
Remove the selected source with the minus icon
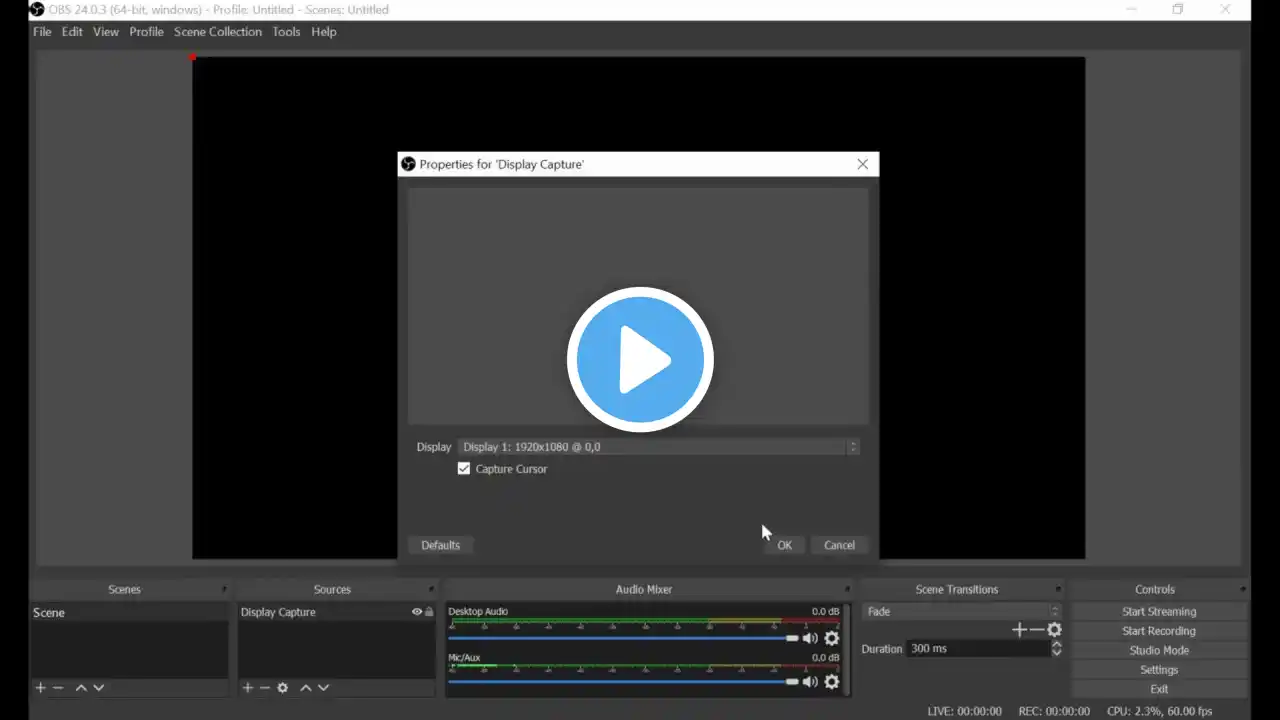click(265, 688)
